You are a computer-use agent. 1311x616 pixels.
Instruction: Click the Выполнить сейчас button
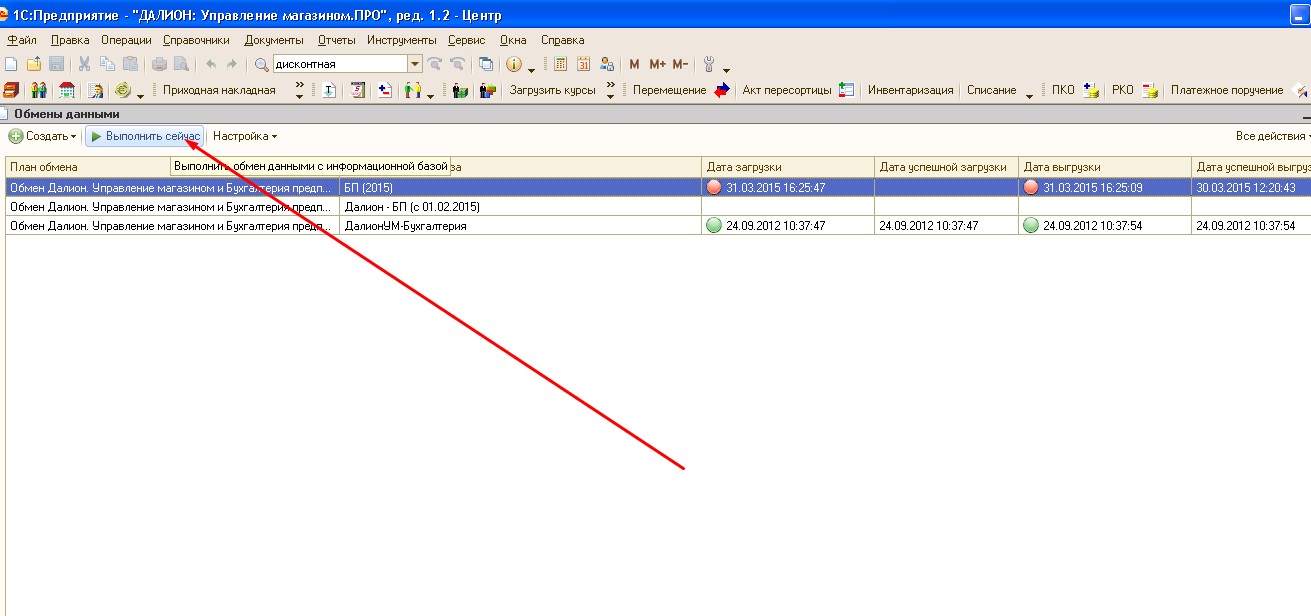[145, 136]
